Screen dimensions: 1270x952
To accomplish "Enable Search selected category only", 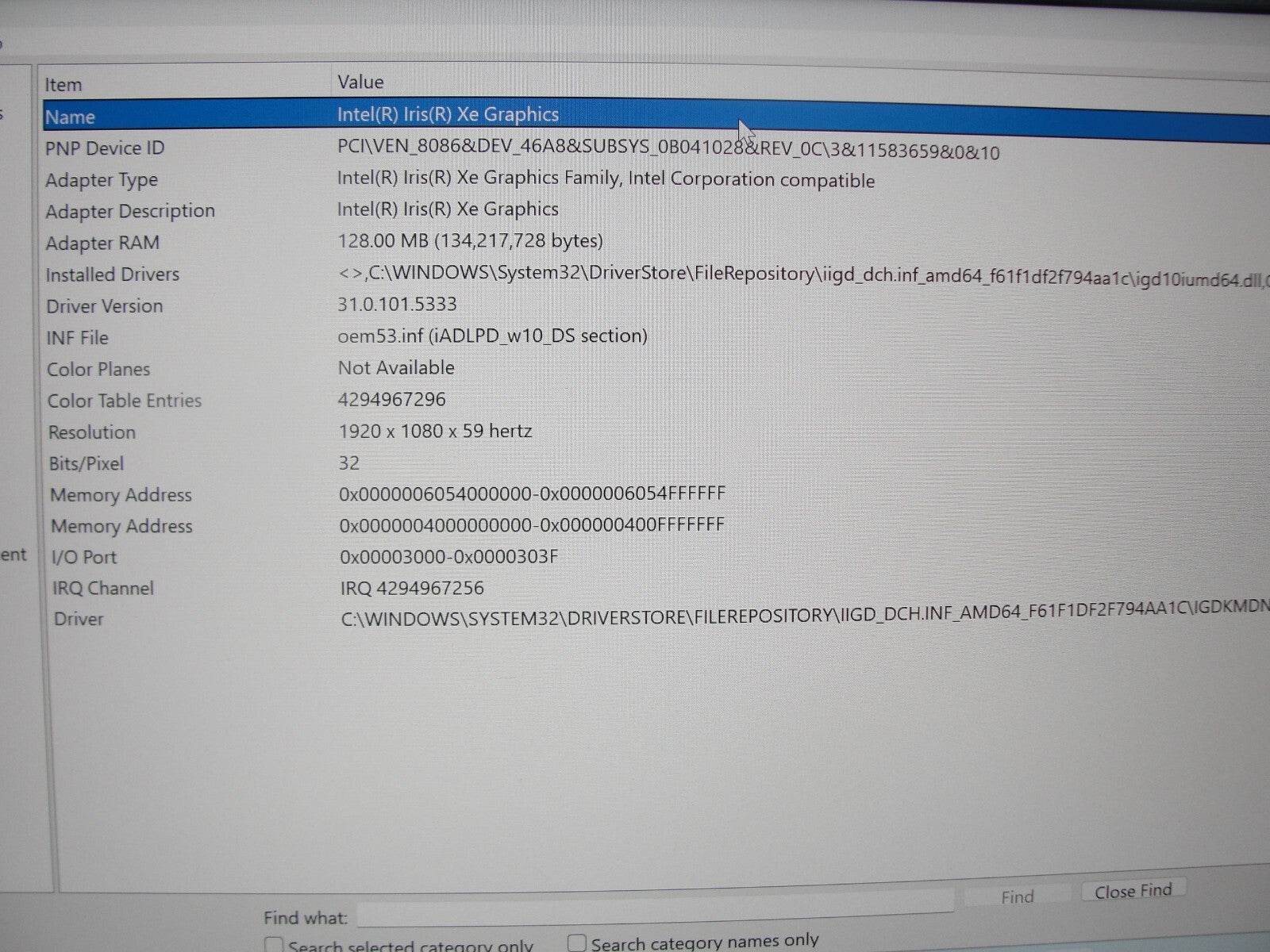I will [x=273, y=942].
